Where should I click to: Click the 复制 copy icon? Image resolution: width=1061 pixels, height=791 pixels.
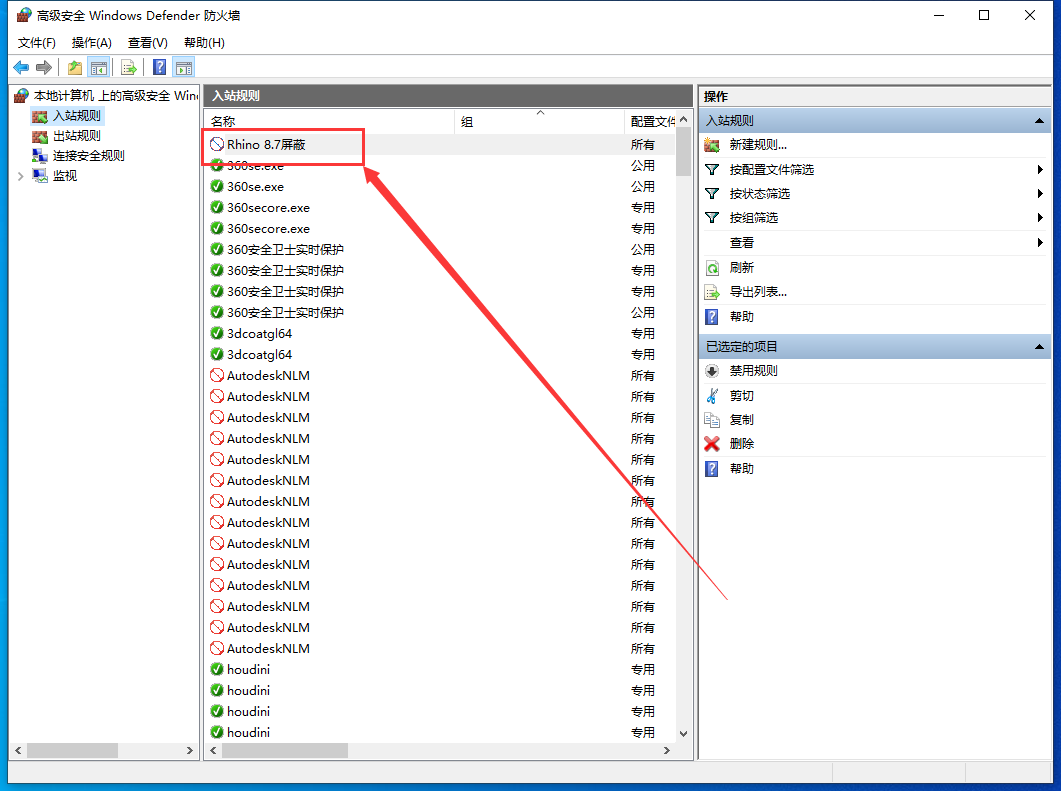pyautogui.click(x=712, y=420)
